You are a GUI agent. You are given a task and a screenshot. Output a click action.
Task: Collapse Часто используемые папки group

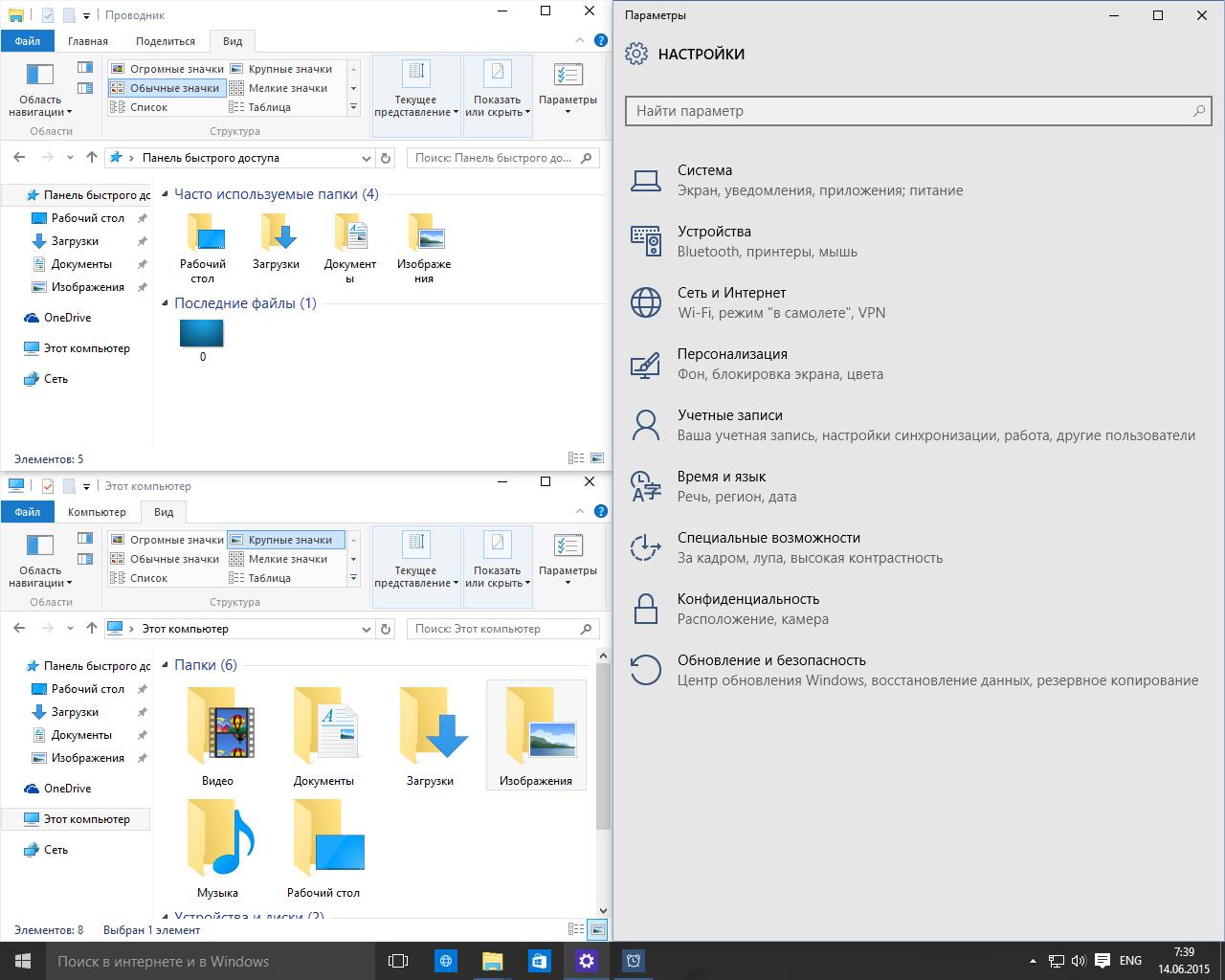(x=166, y=194)
